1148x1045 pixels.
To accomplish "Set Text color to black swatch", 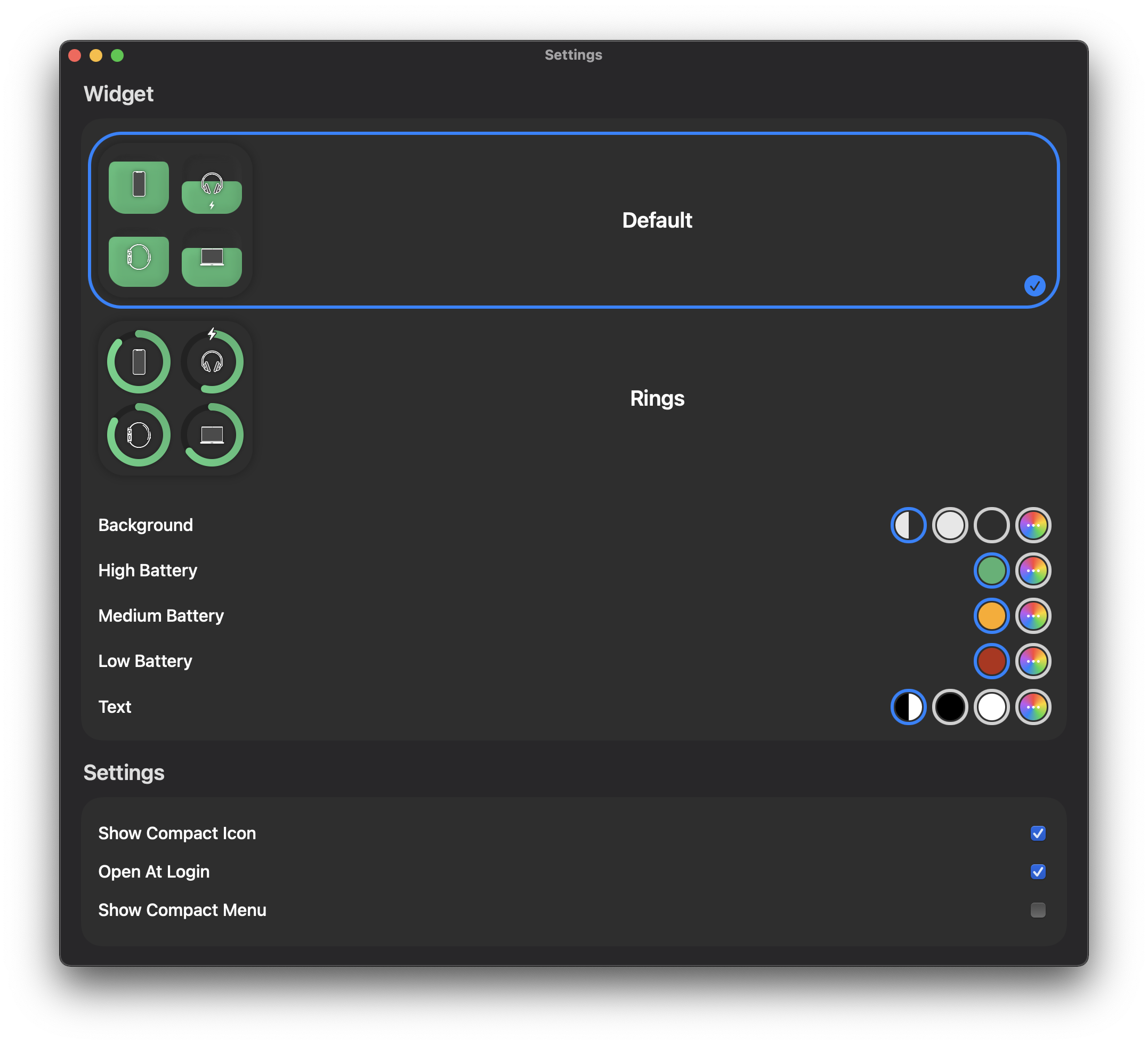I will (950, 707).
